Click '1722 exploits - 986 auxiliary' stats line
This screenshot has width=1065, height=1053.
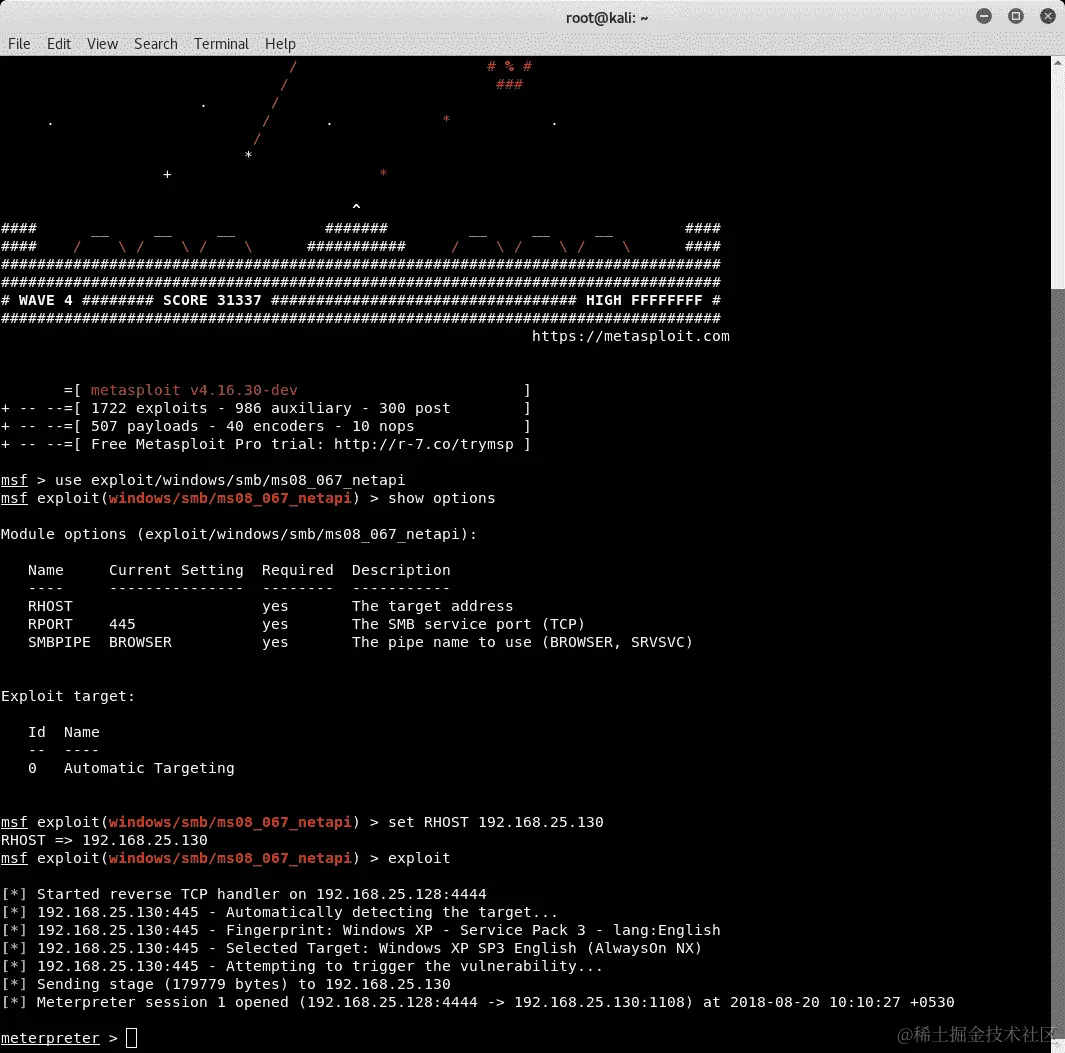(270, 408)
